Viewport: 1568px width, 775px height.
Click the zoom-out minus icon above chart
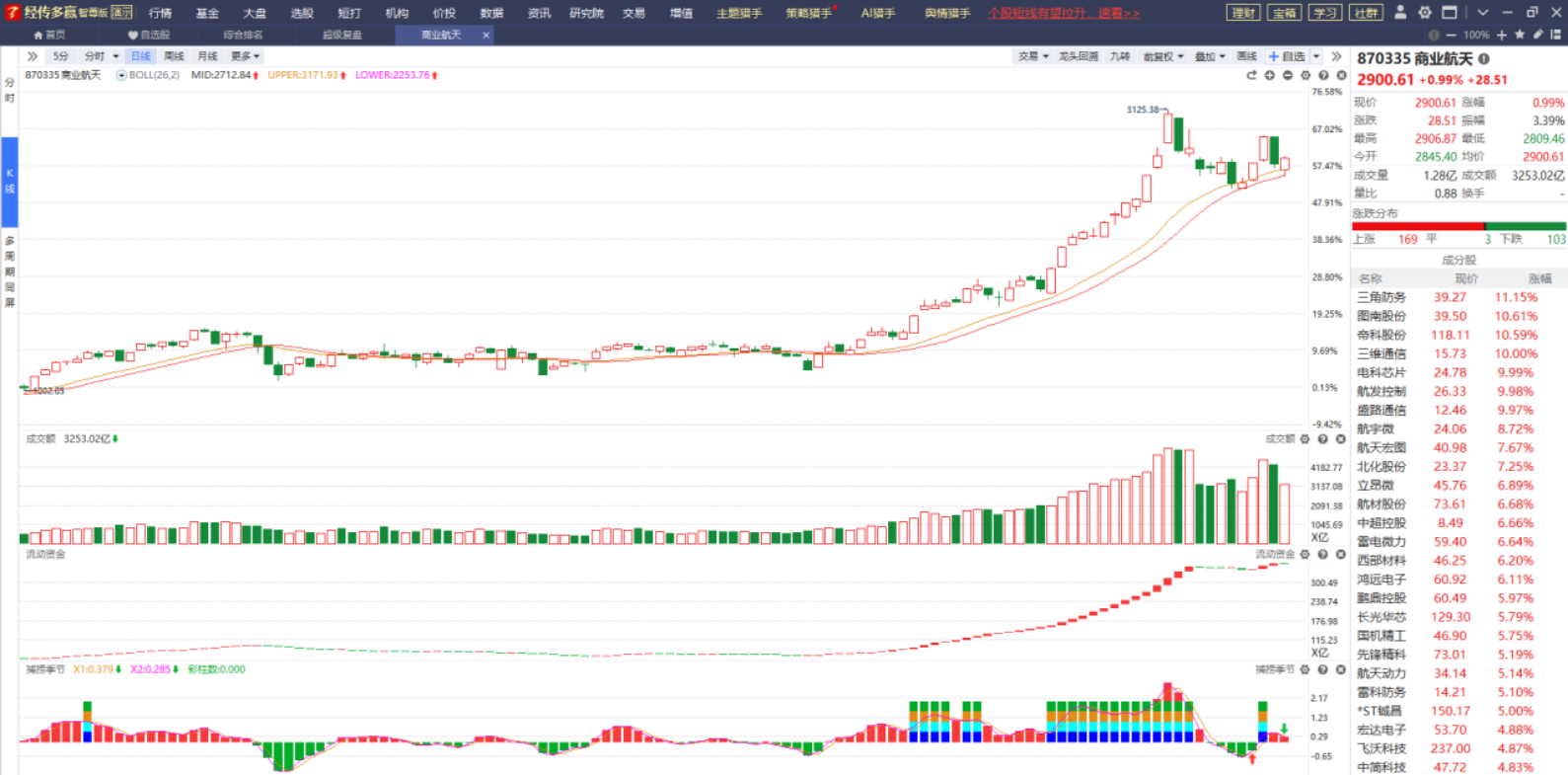1288,75
